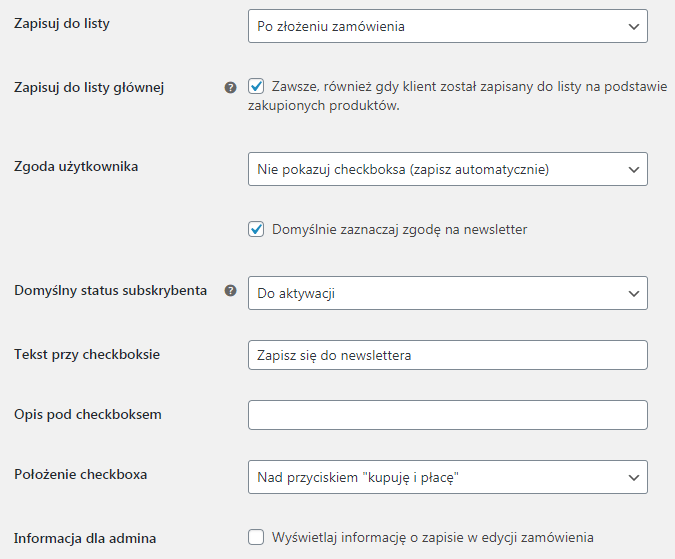Screen dimensions: 675x559
Task: Click the Zgoda użytkownika row label
Action: pyautogui.click(x=76, y=167)
